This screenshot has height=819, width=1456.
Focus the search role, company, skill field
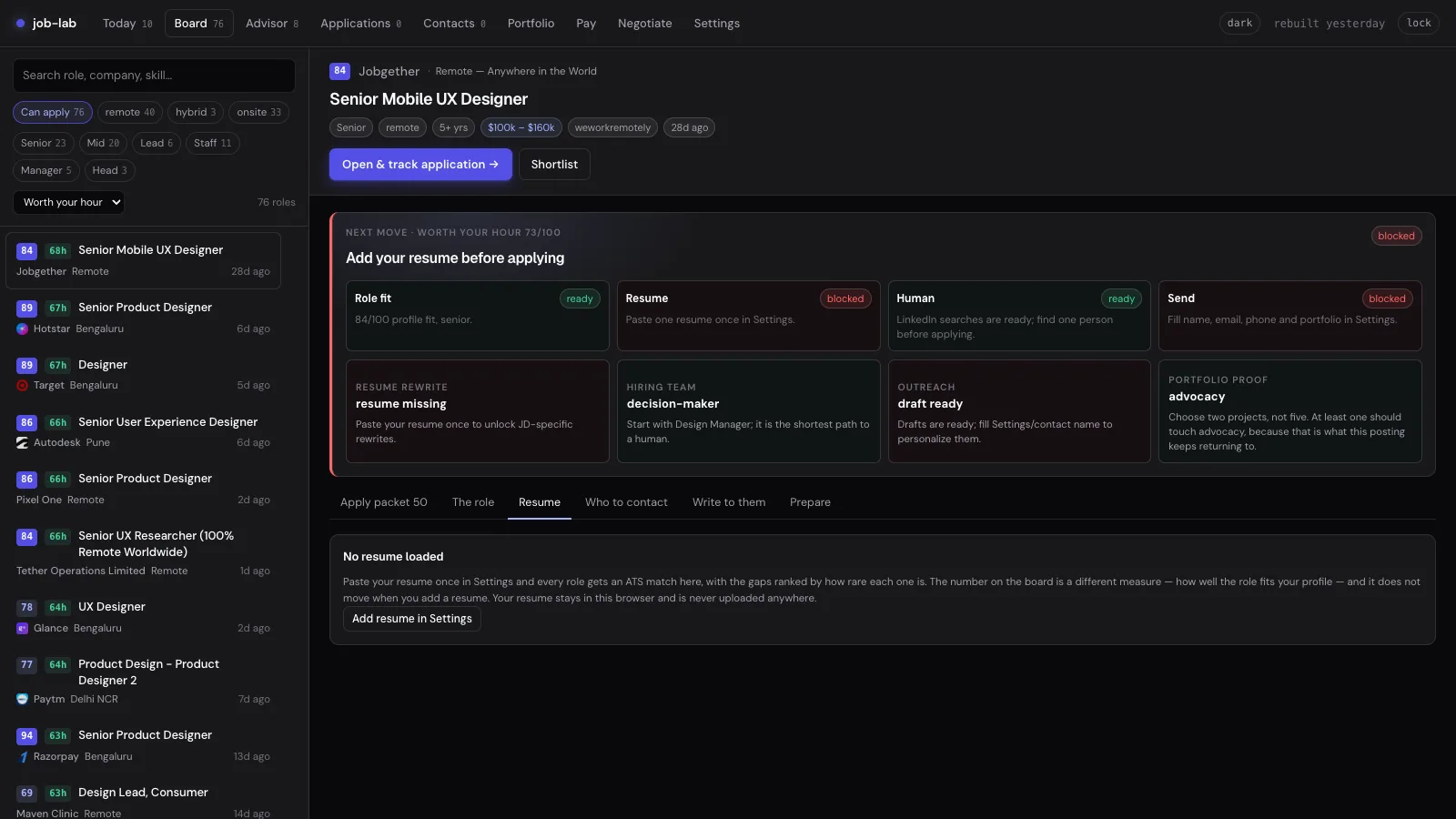point(154,76)
